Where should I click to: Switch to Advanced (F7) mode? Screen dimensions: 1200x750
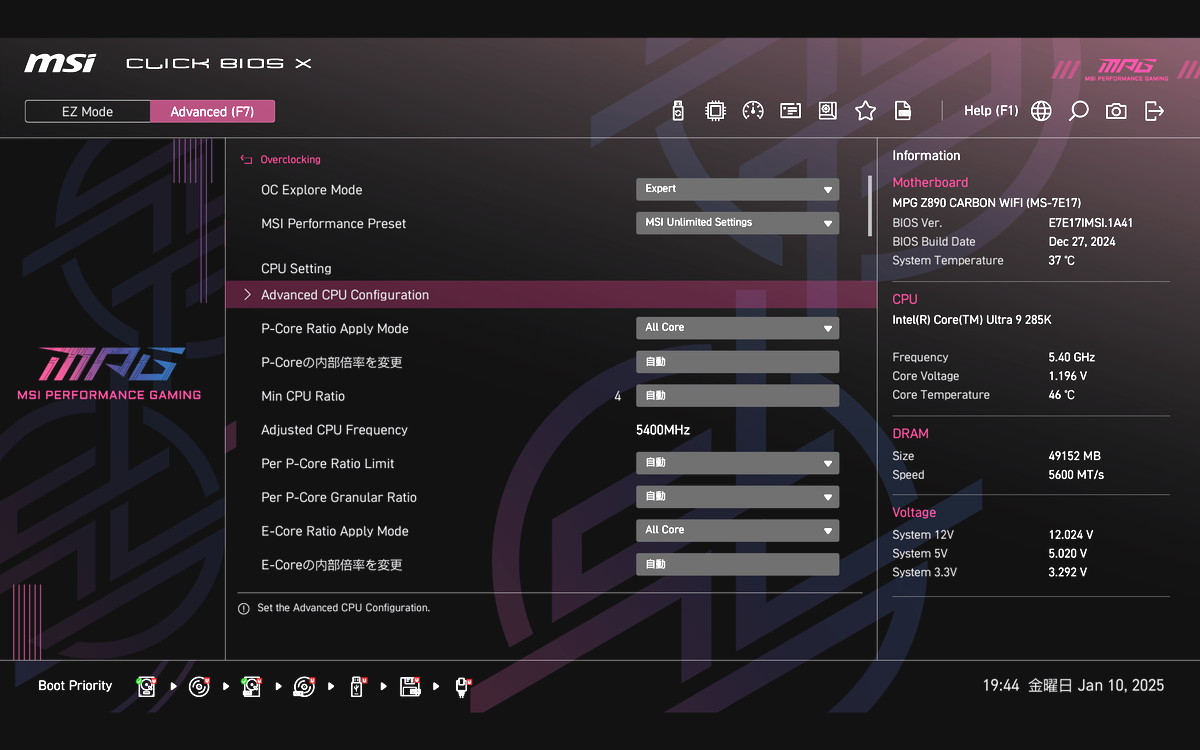[212, 112]
